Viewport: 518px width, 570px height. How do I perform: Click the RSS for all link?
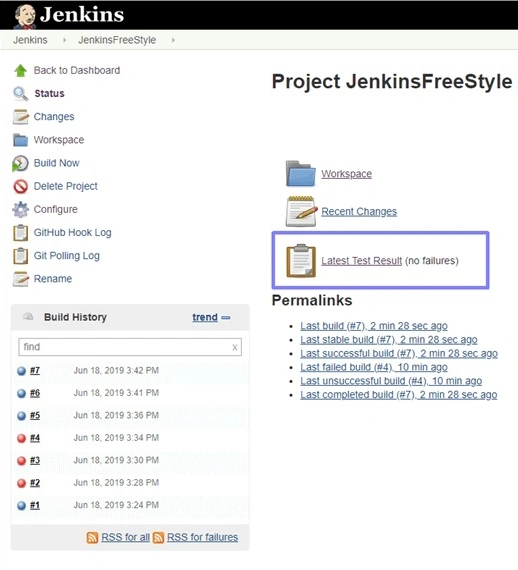125,537
